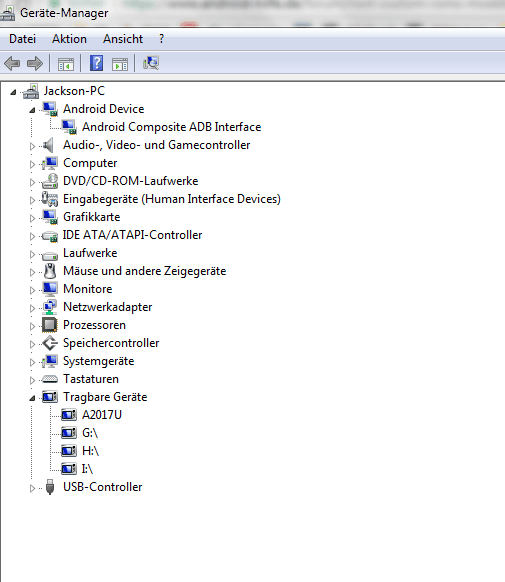The width and height of the screenshot is (505, 582).
Task: Click the Netzwerkadapter network icon
Action: (50, 307)
